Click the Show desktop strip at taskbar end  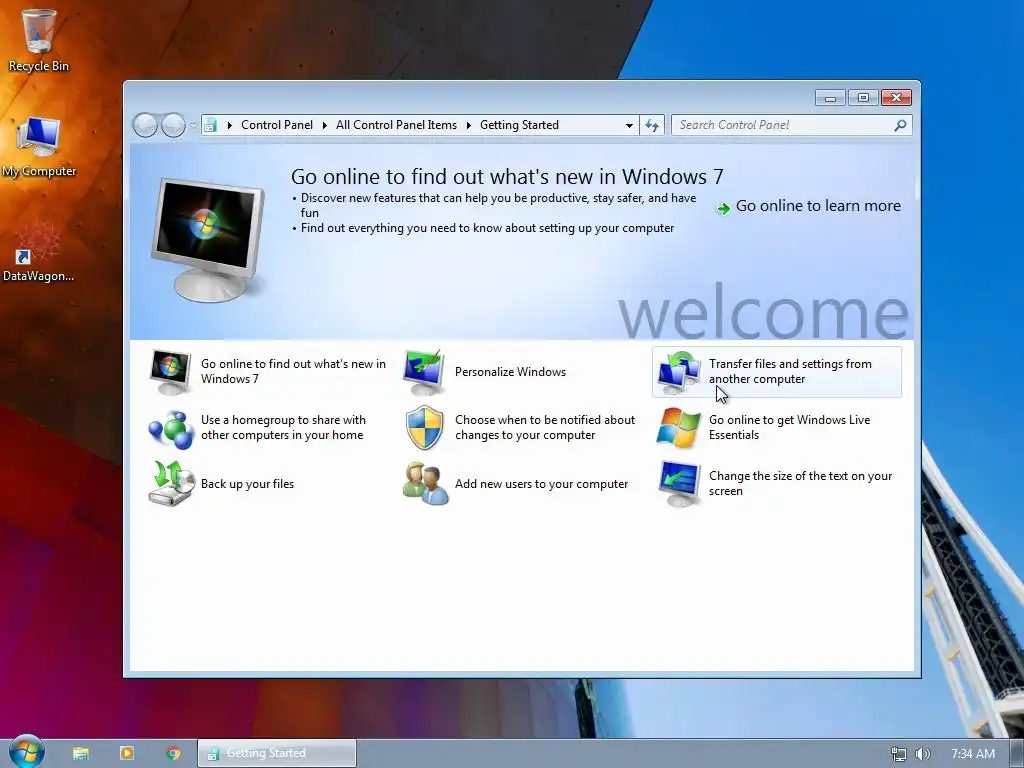(x=1017, y=753)
